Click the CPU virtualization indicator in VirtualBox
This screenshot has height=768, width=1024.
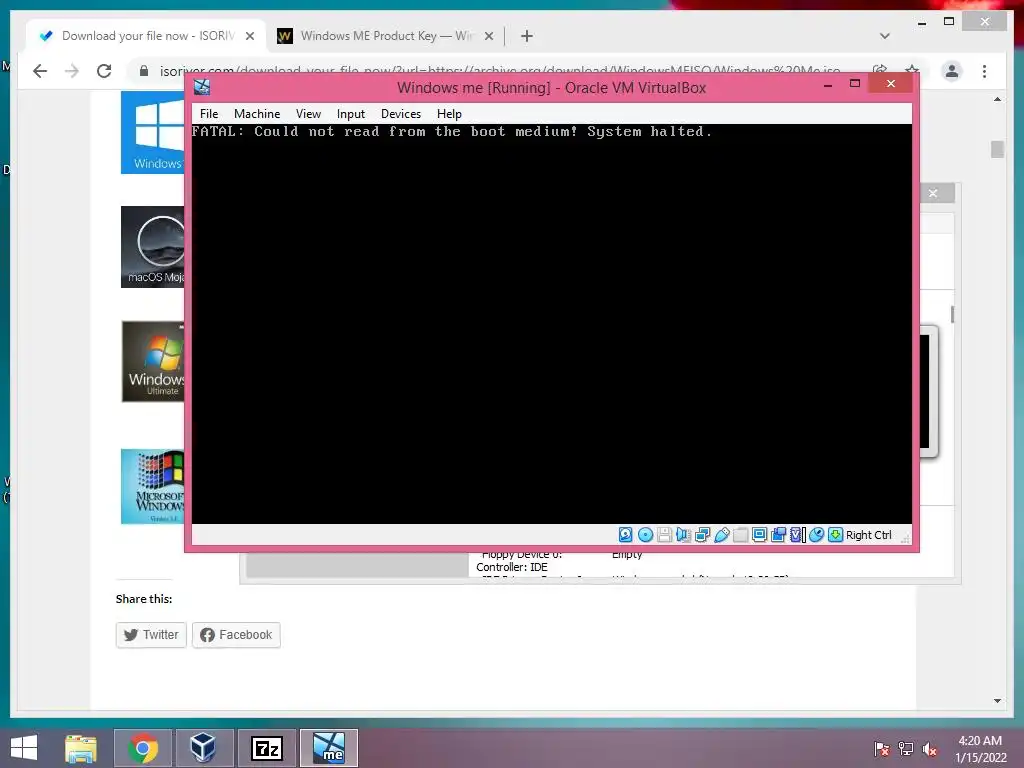tap(797, 535)
